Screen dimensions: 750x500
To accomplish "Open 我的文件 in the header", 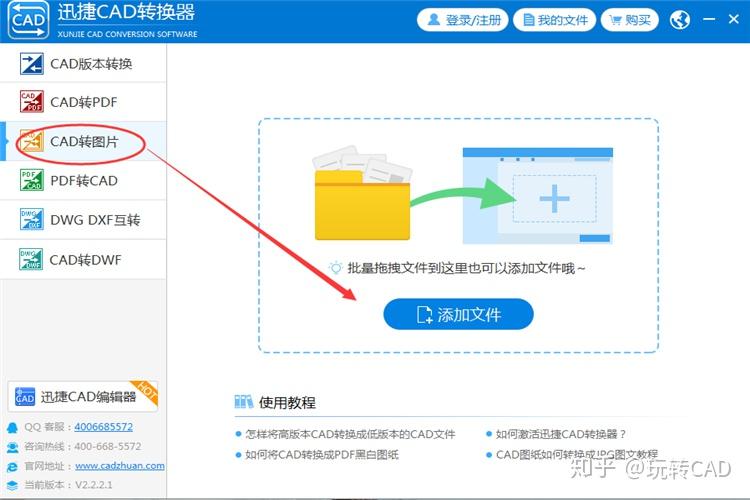I will click(554, 20).
